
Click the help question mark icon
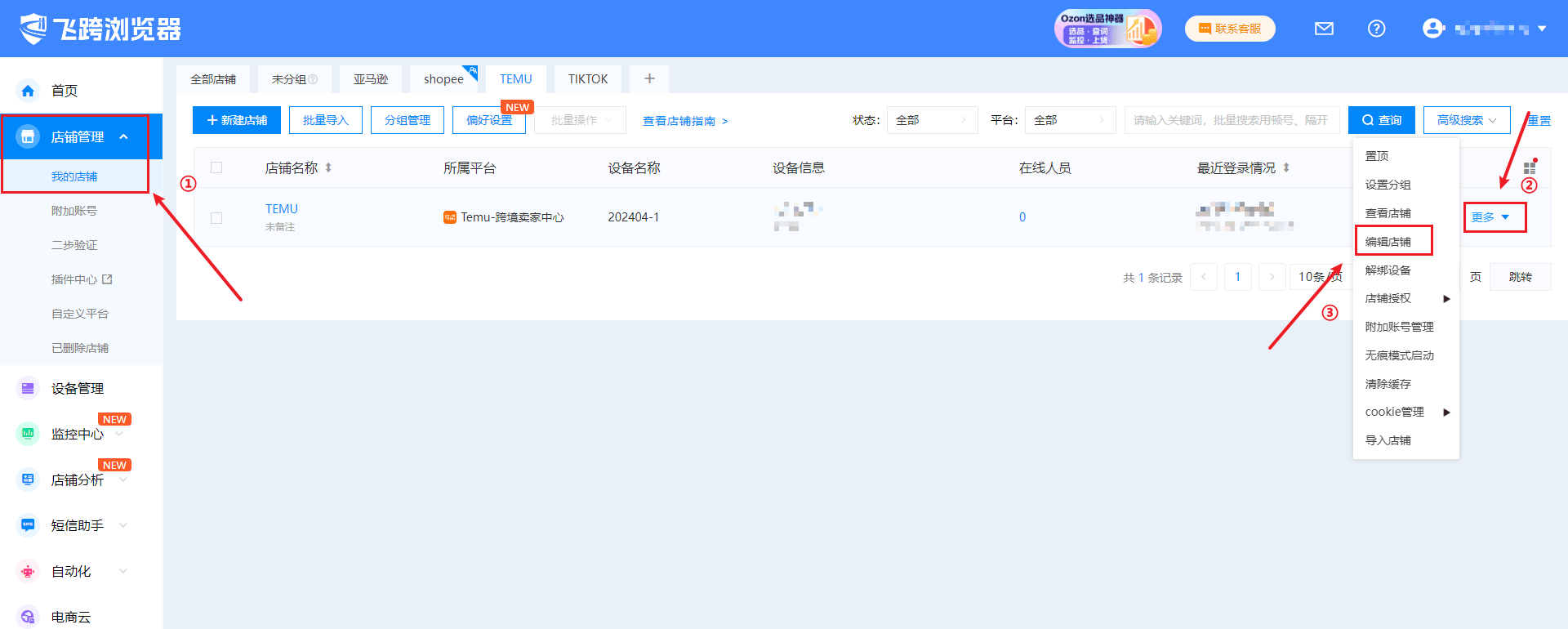(1376, 29)
